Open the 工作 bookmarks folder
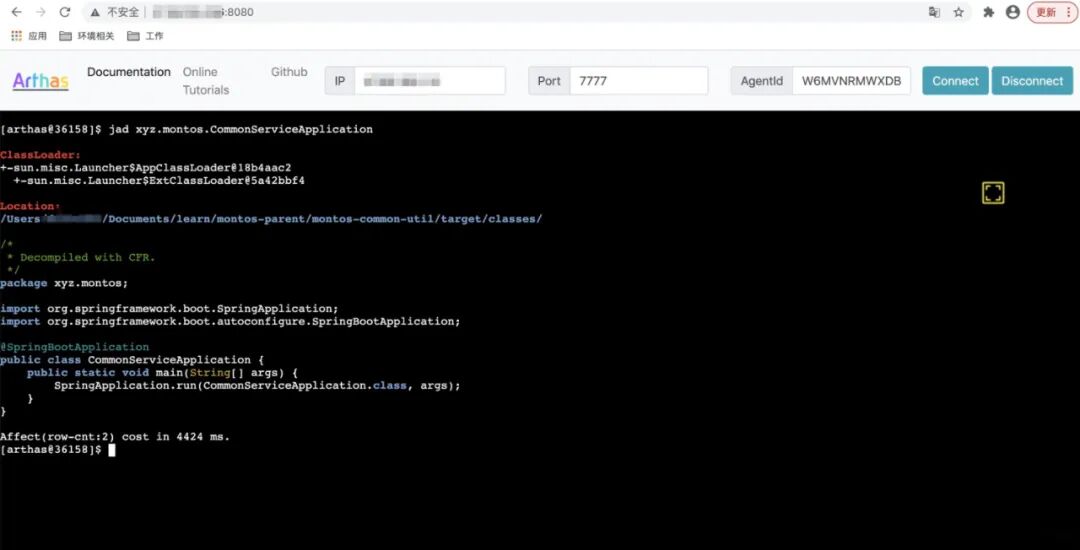 tap(145, 36)
